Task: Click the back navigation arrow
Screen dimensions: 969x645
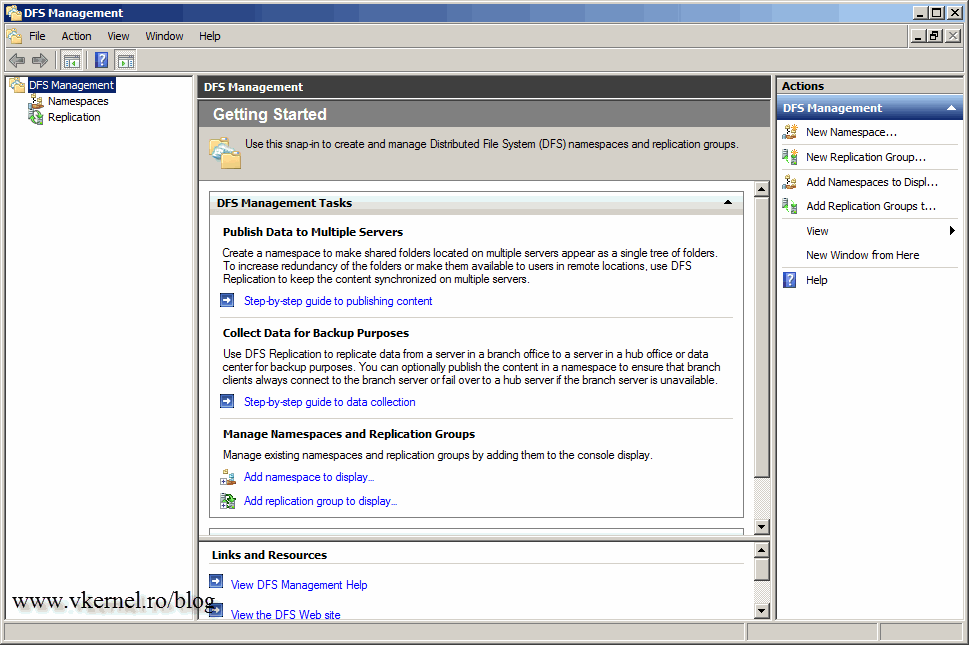Action: (16, 59)
